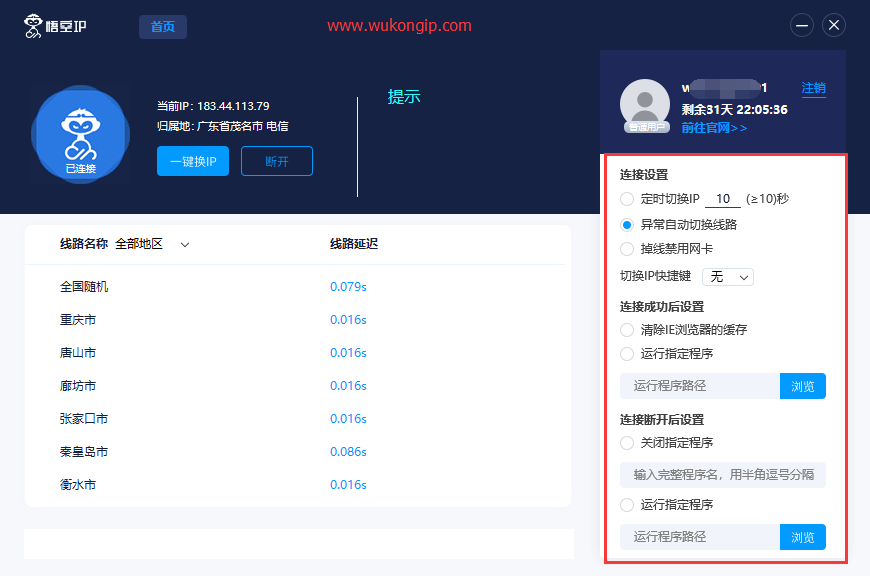Click the 注销 logout link

click(x=813, y=88)
